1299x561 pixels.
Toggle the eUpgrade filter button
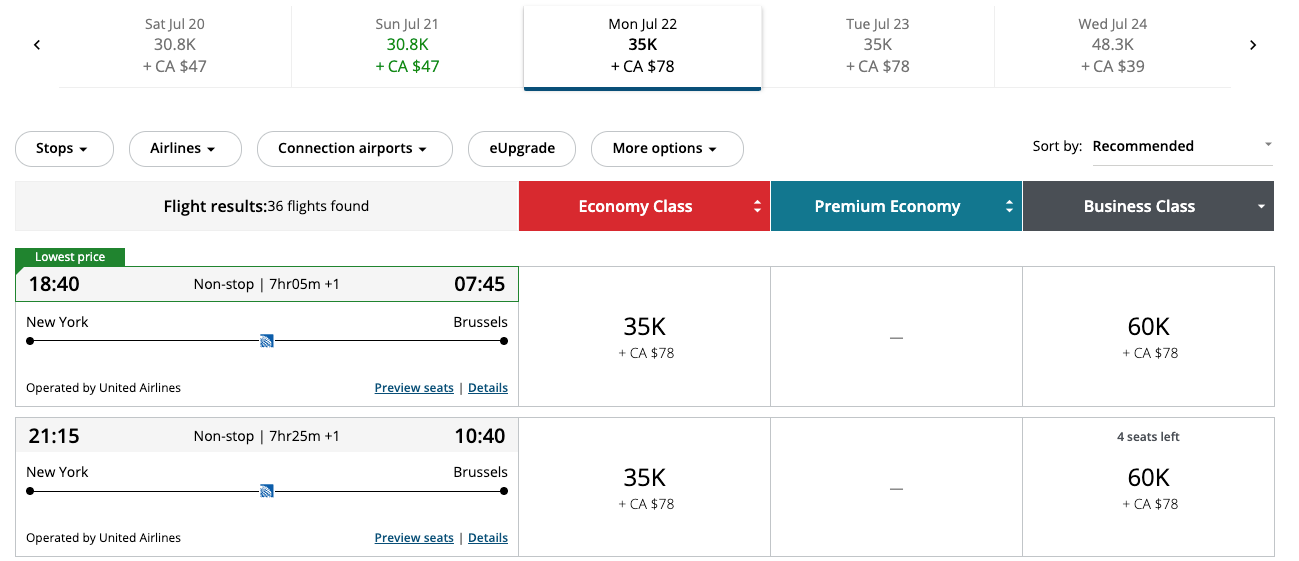522,149
